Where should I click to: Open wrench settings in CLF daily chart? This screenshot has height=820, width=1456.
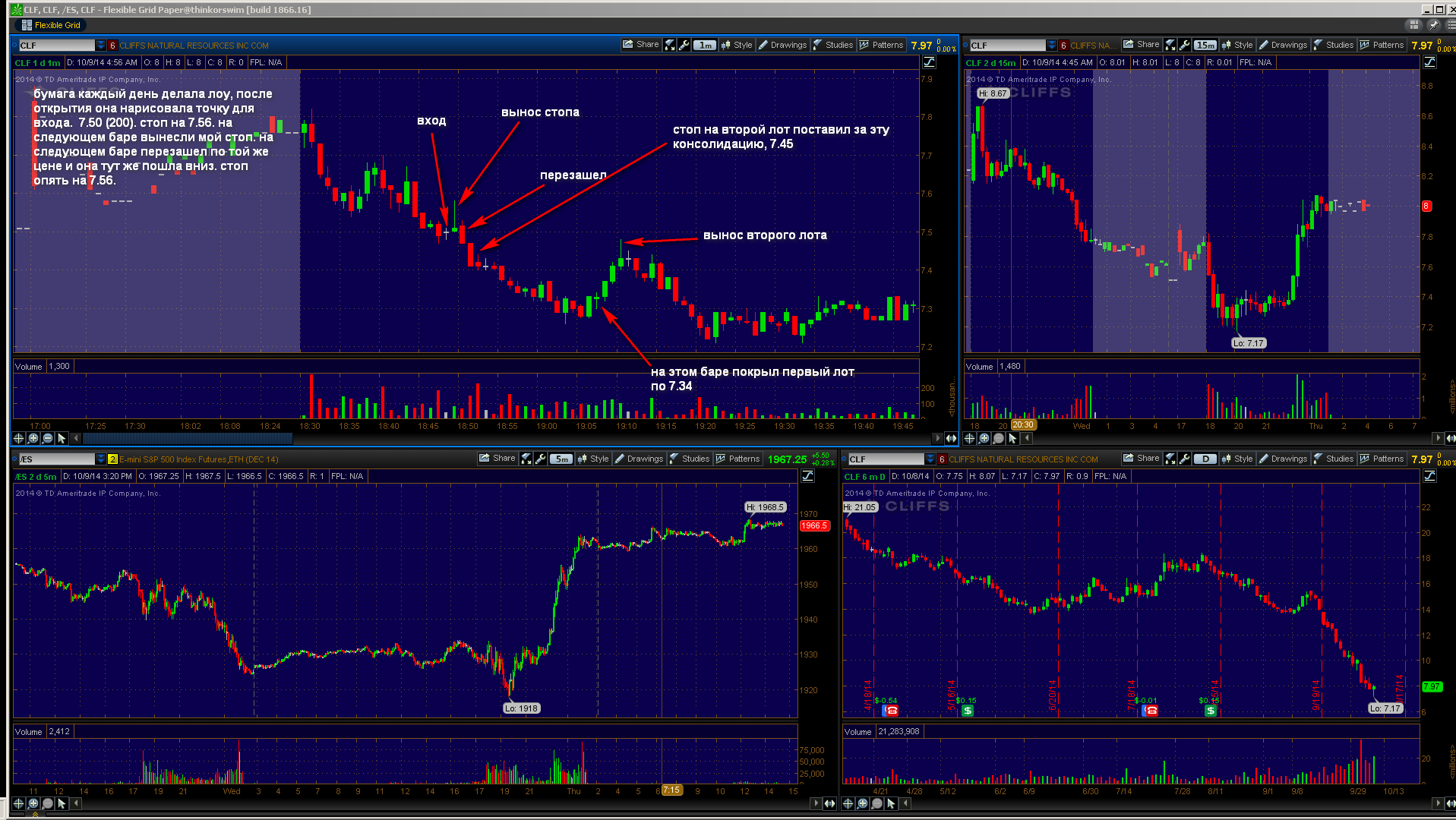(x=1185, y=459)
